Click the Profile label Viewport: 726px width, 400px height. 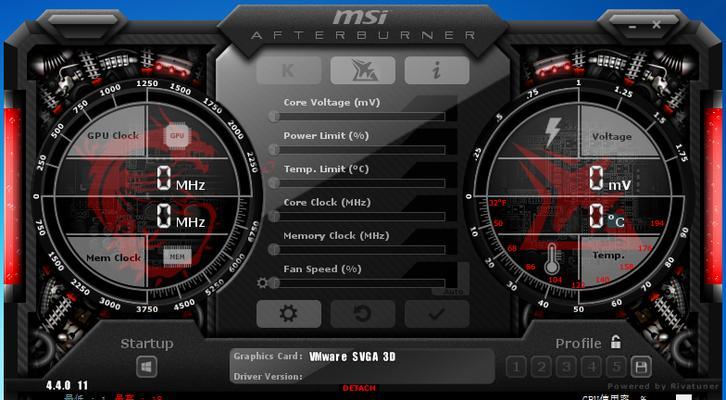click(578, 344)
